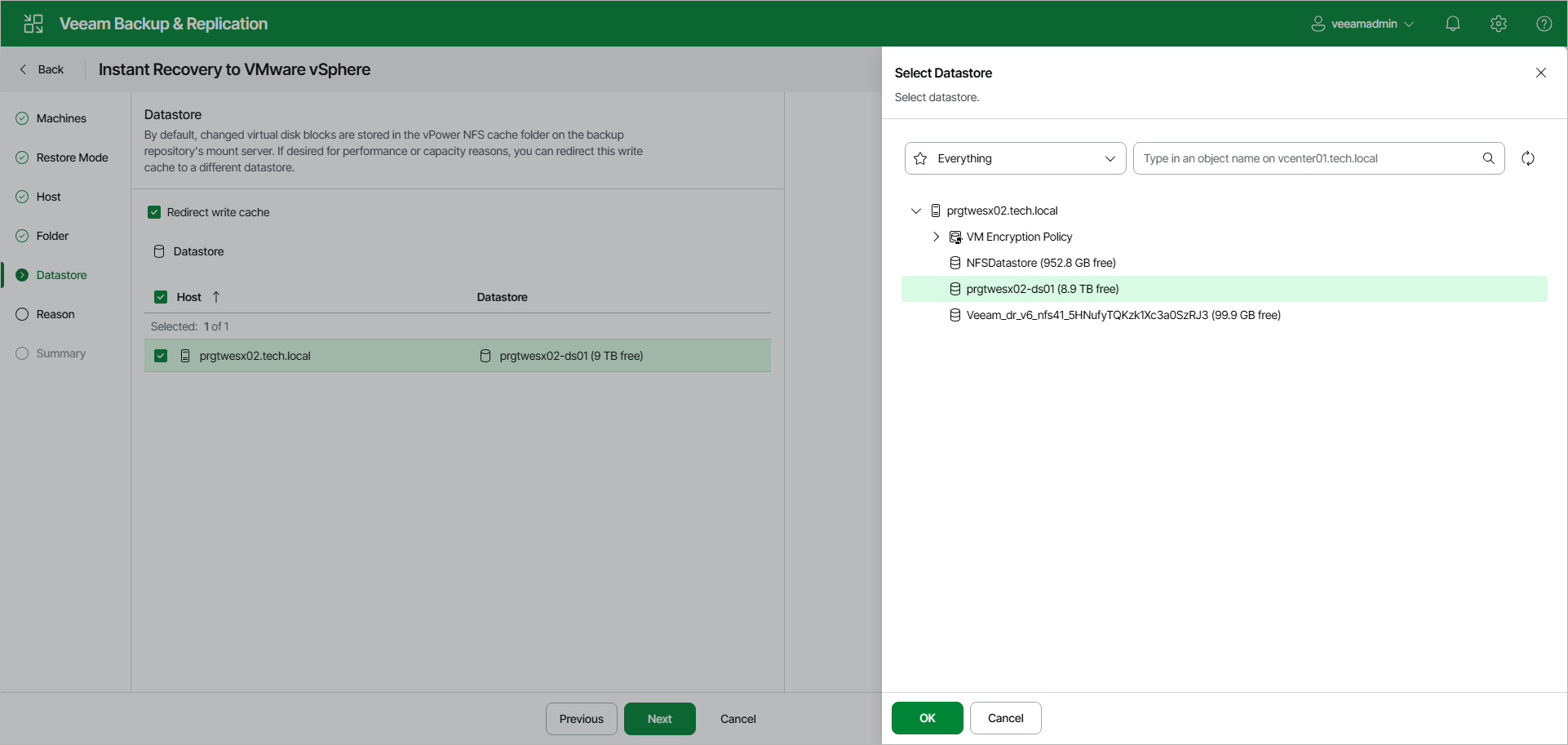Open the settings gear
The image size is (1568, 745).
[x=1498, y=24]
